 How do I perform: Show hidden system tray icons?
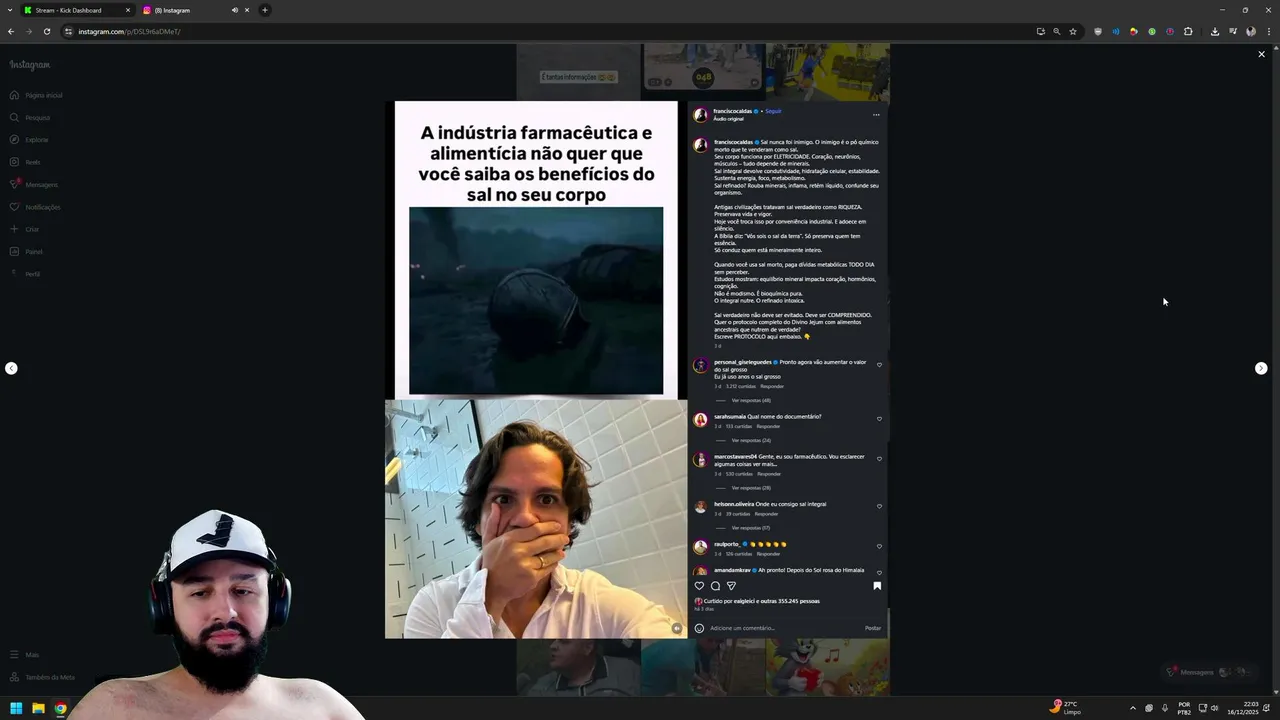(x=1132, y=708)
